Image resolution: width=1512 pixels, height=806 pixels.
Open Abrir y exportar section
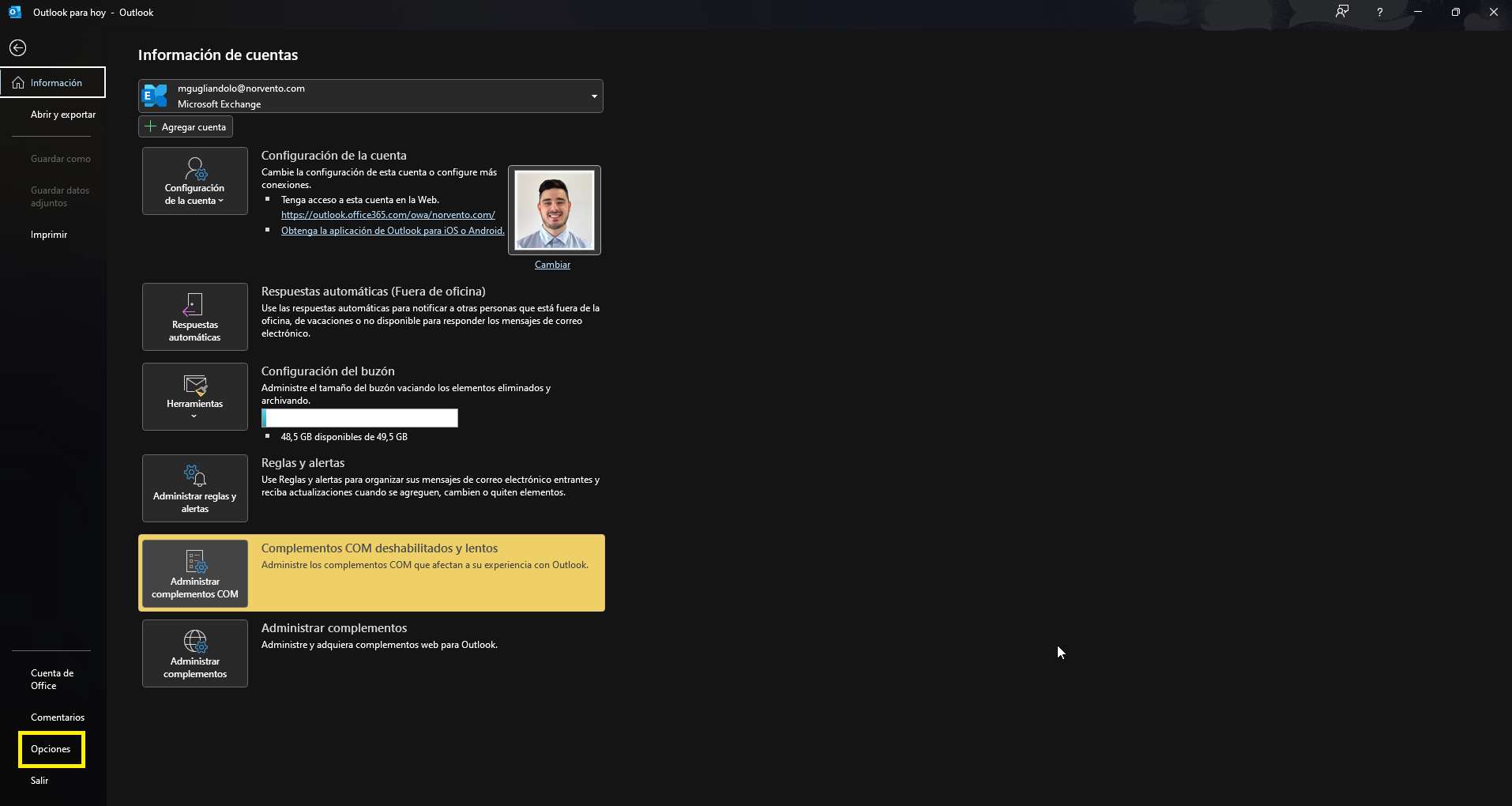tap(63, 115)
